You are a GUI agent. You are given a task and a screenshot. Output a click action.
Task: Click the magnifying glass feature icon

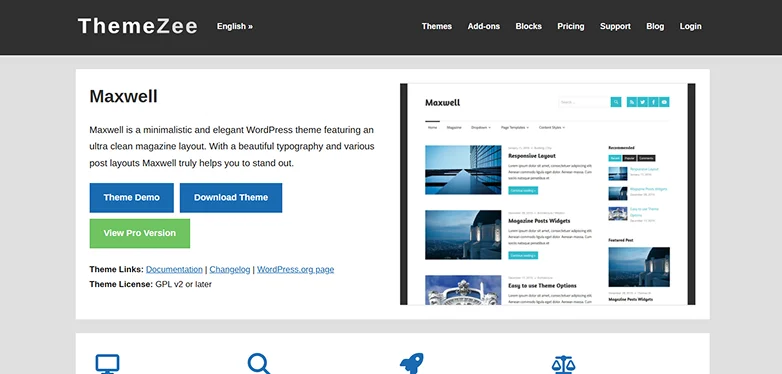click(259, 364)
